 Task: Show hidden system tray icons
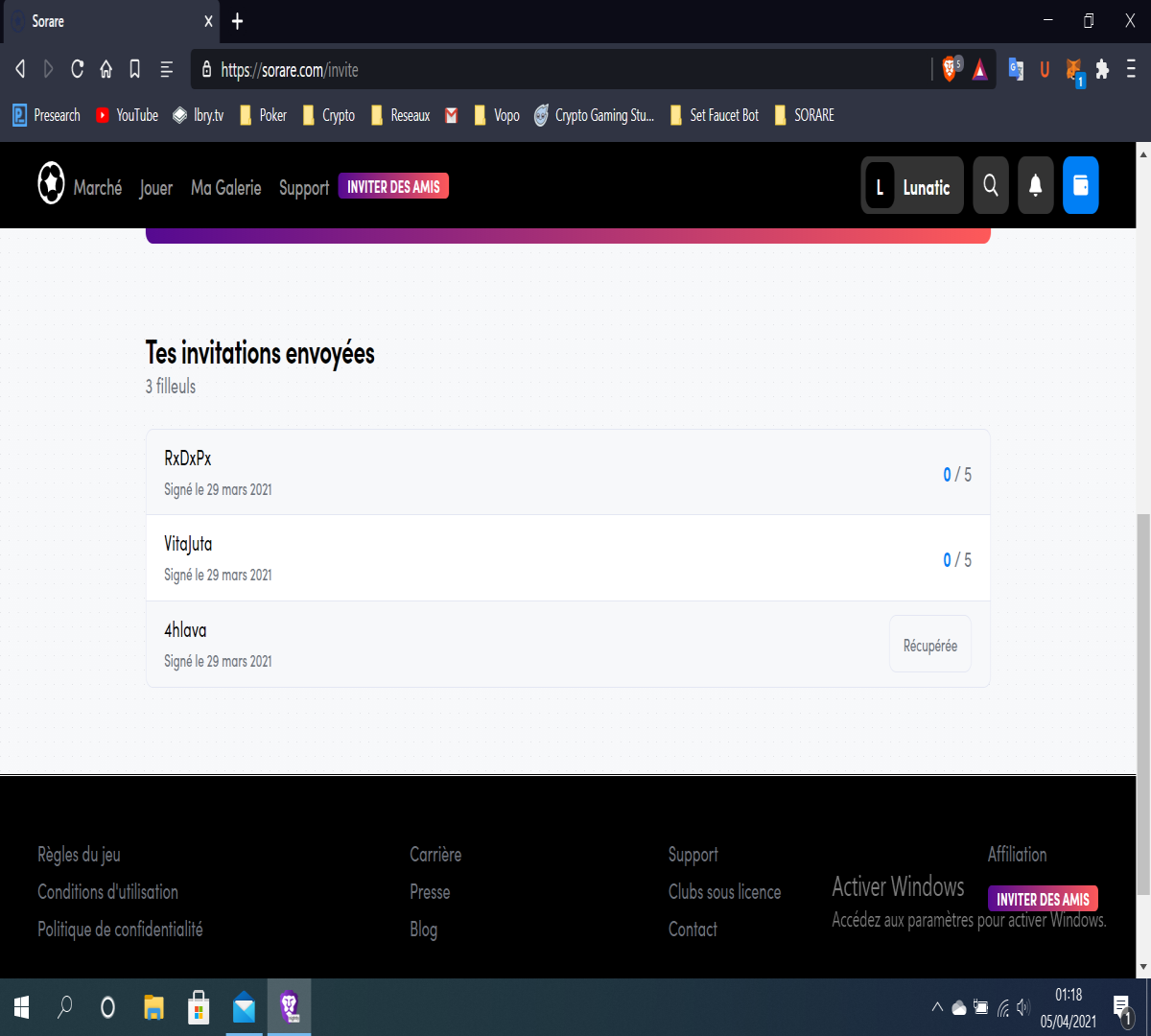[937, 1007]
